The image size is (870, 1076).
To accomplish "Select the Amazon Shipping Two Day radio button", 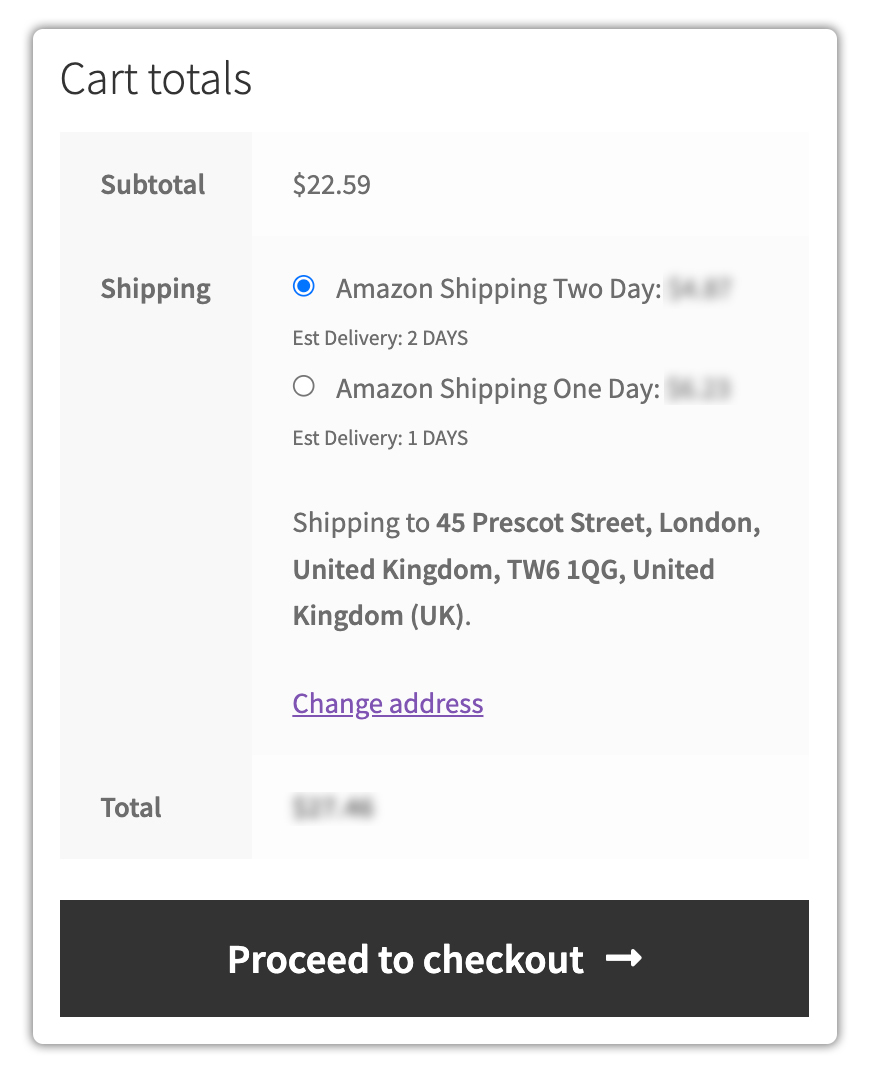I will coord(303,287).
